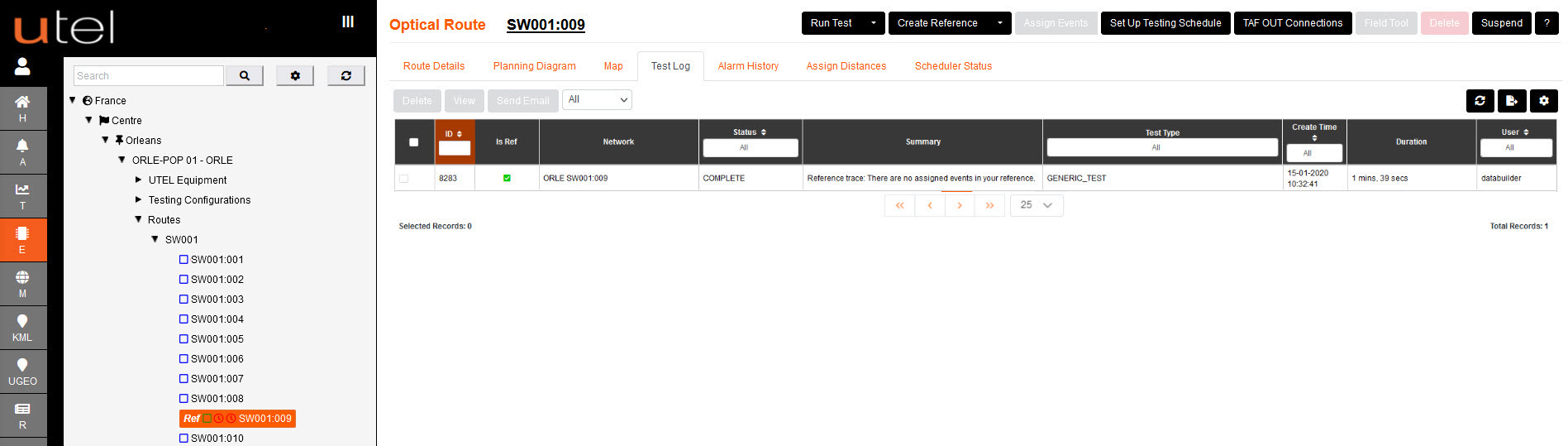Open the page size 25 dropdown
This screenshot has width=1568, height=446.
1036,205
